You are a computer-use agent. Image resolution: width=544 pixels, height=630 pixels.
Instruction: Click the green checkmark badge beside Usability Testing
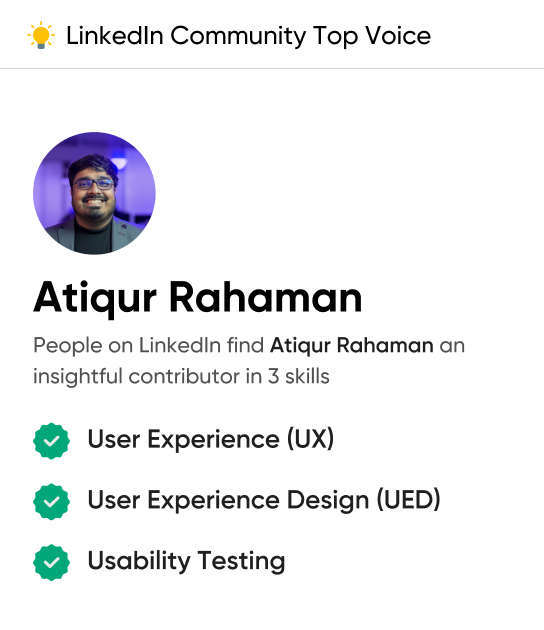[51, 562]
